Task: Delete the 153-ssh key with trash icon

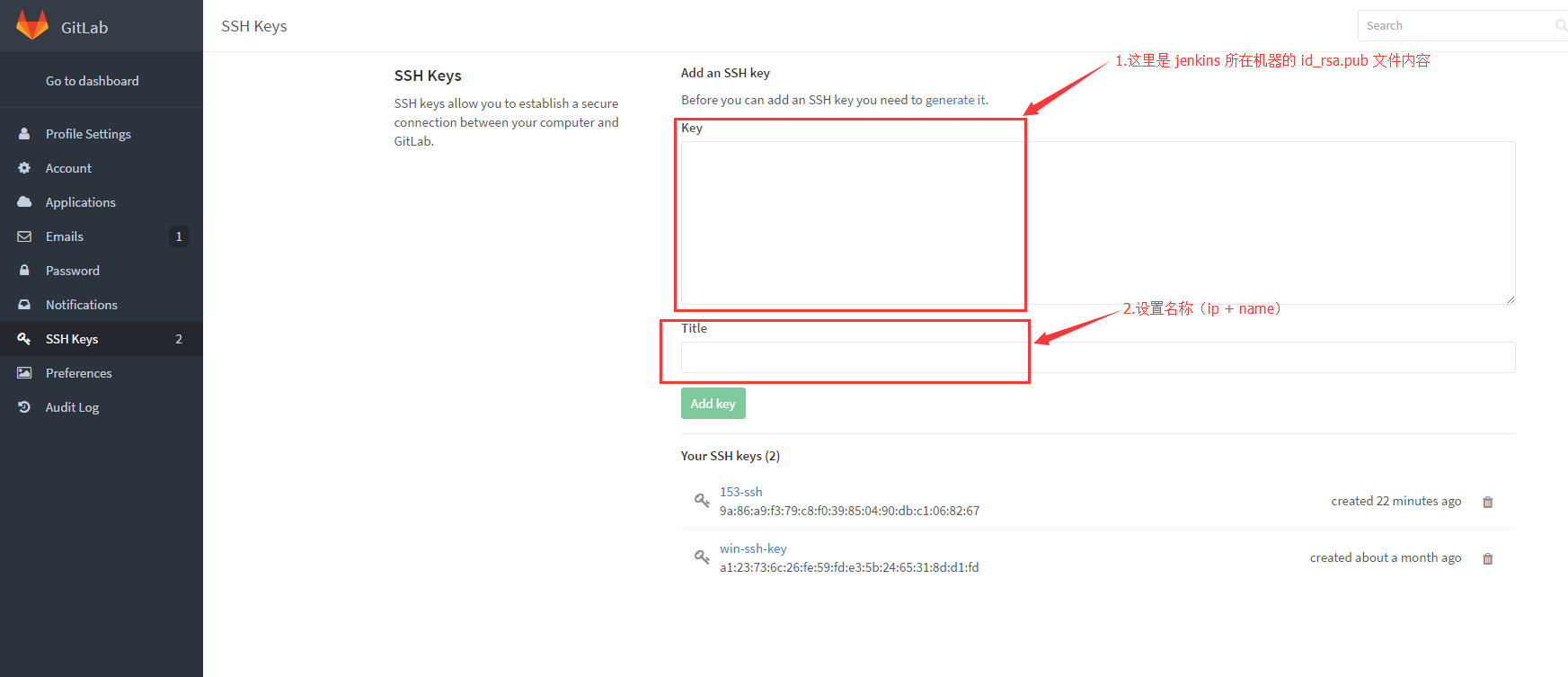Action: 1487,502
